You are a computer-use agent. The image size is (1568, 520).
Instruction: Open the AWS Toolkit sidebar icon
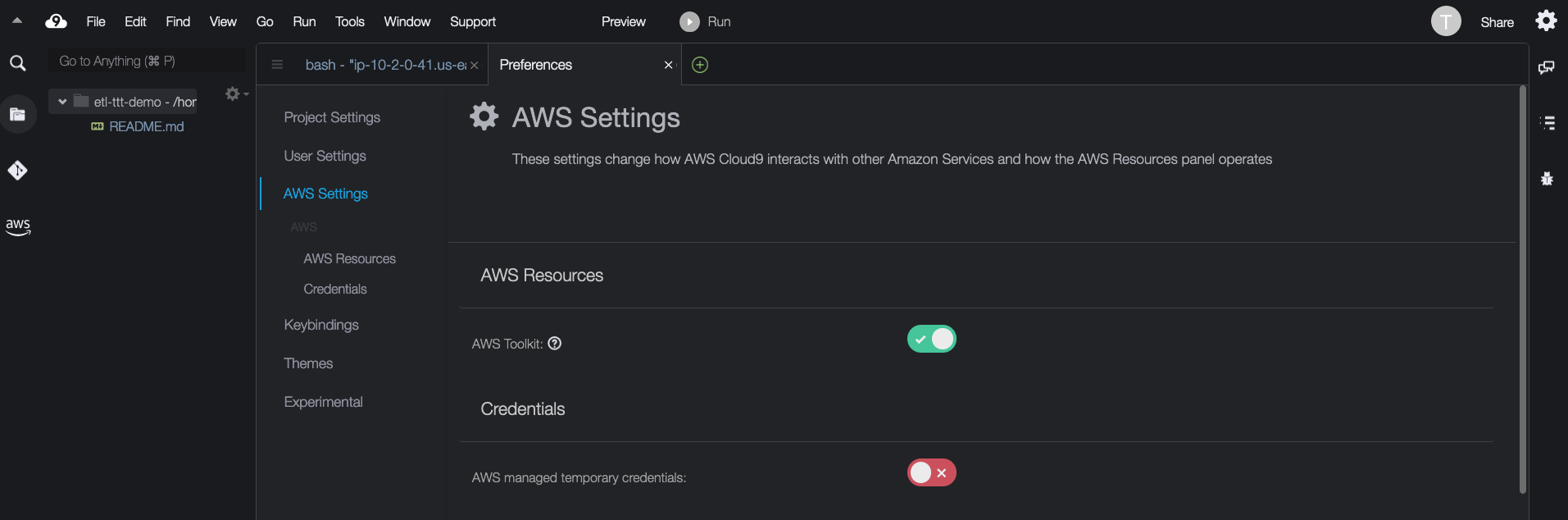(18, 226)
